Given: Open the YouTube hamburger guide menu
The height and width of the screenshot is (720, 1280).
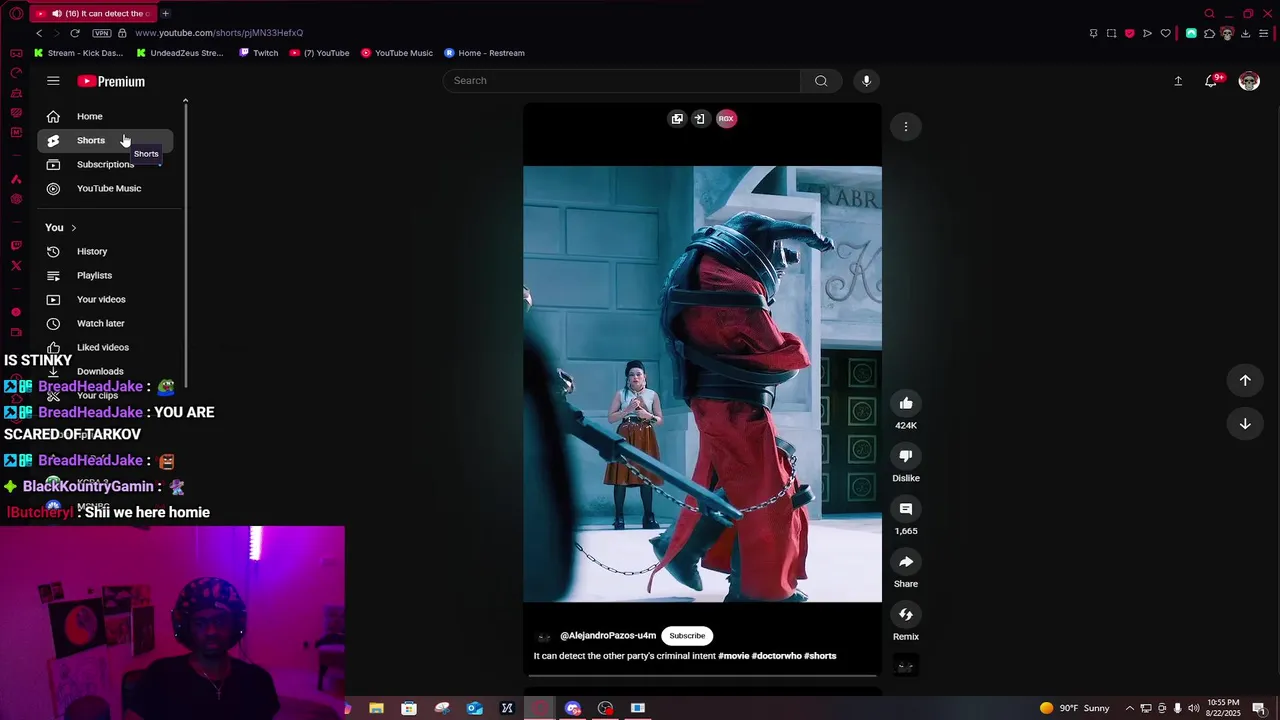Looking at the screenshot, I should (53, 81).
